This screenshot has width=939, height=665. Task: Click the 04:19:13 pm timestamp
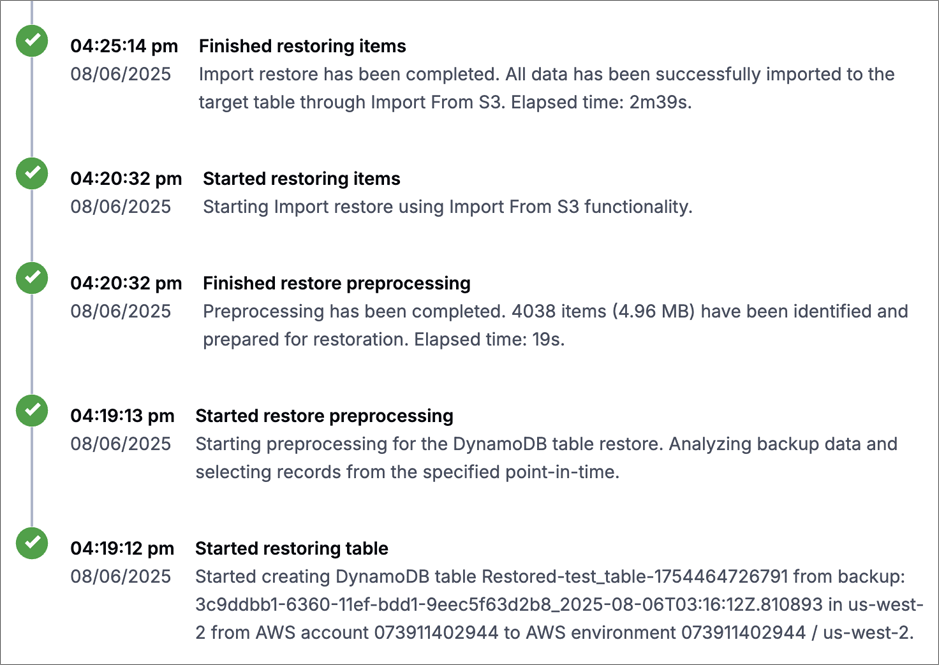click(122, 416)
